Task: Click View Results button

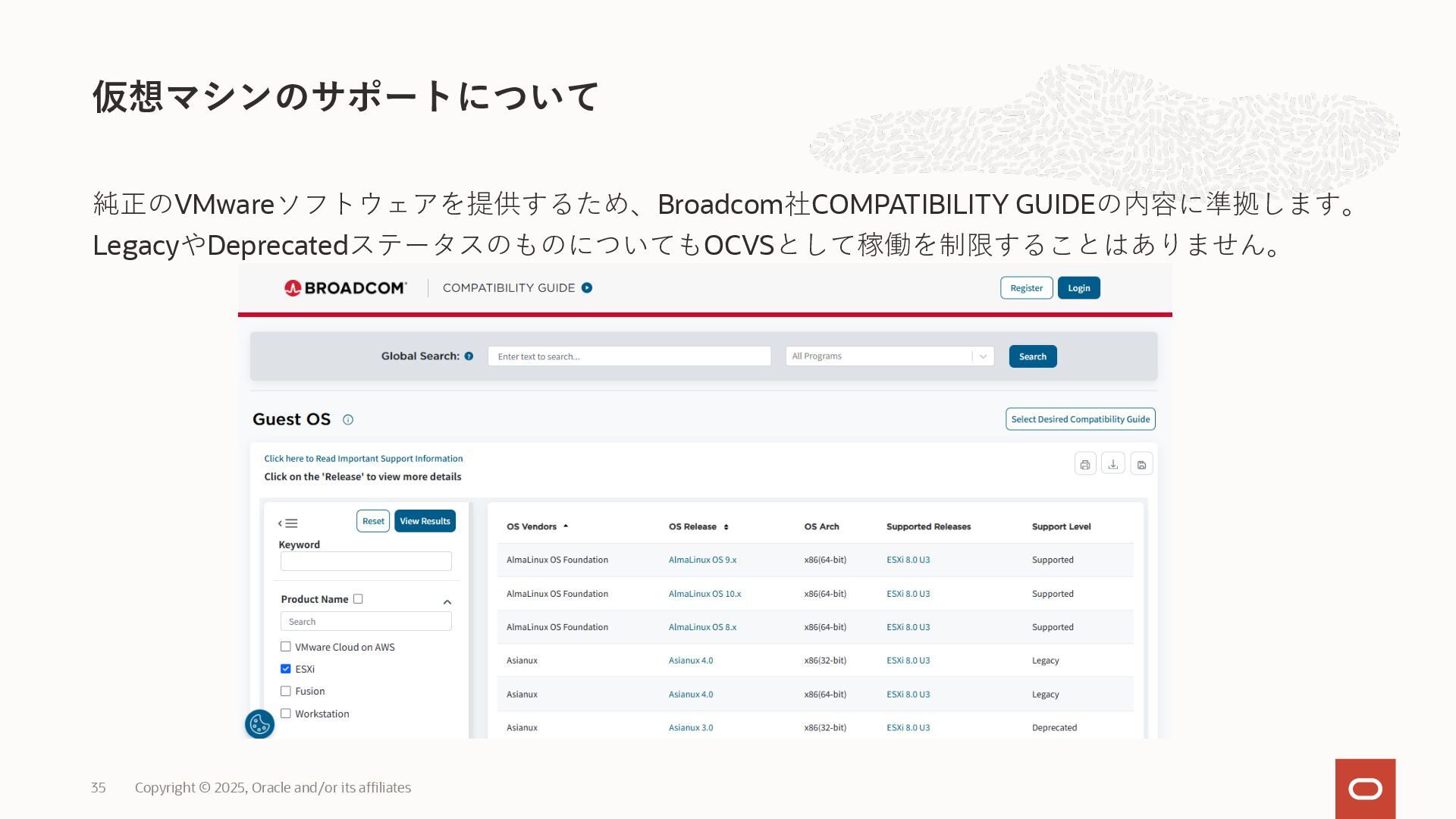Action: 425,521
